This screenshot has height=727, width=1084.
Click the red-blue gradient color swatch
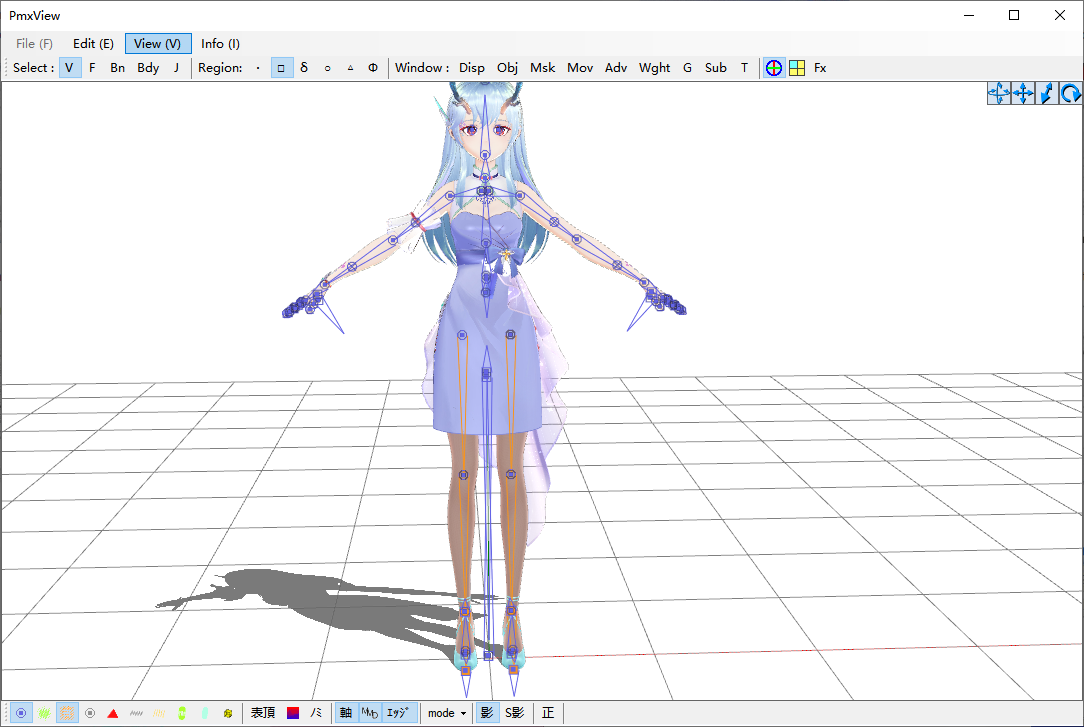pyautogui.click(x=293, y=713)
